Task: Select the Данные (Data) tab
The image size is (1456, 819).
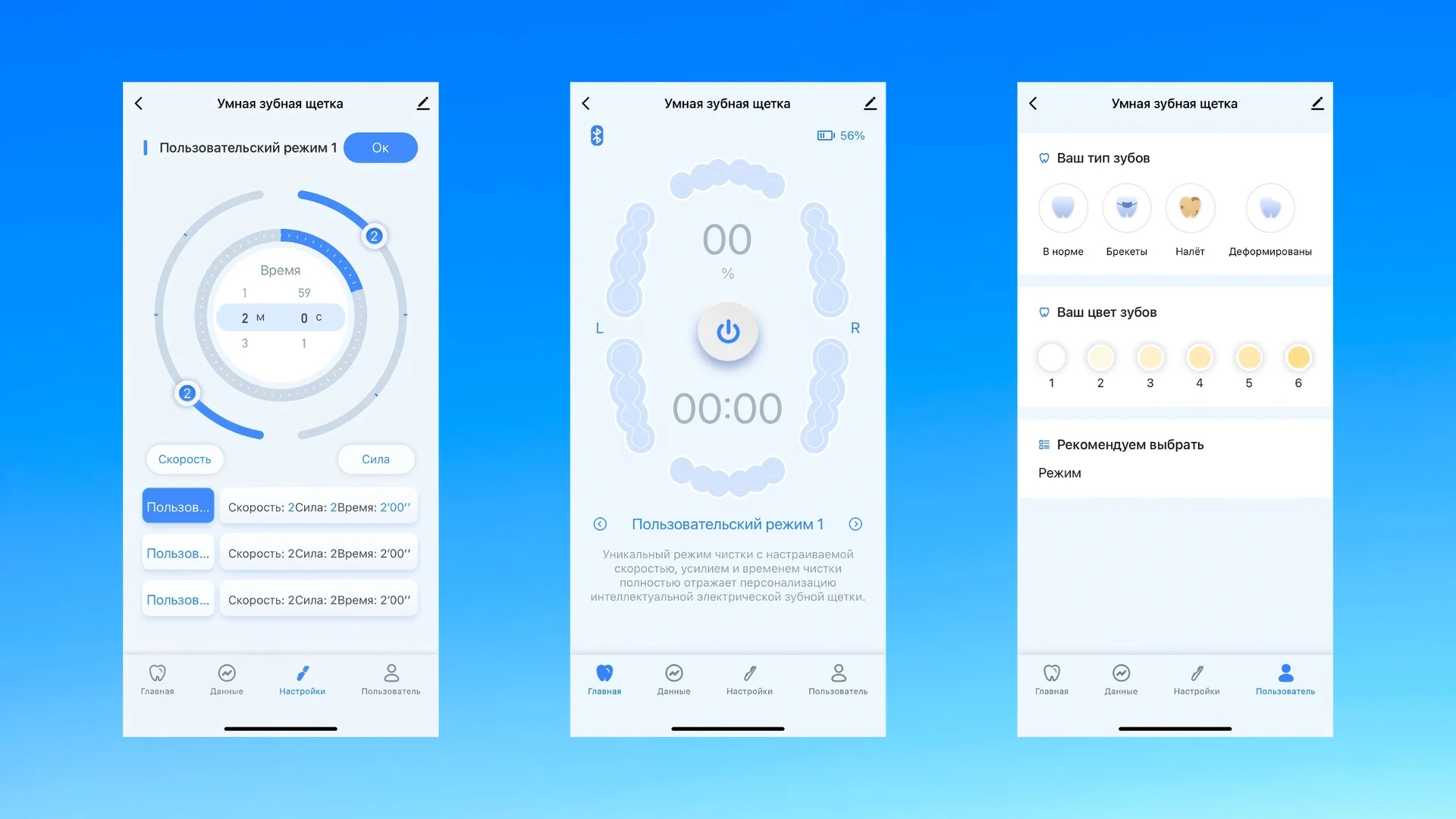Action: pyautogui.click(x=225, y=680)
